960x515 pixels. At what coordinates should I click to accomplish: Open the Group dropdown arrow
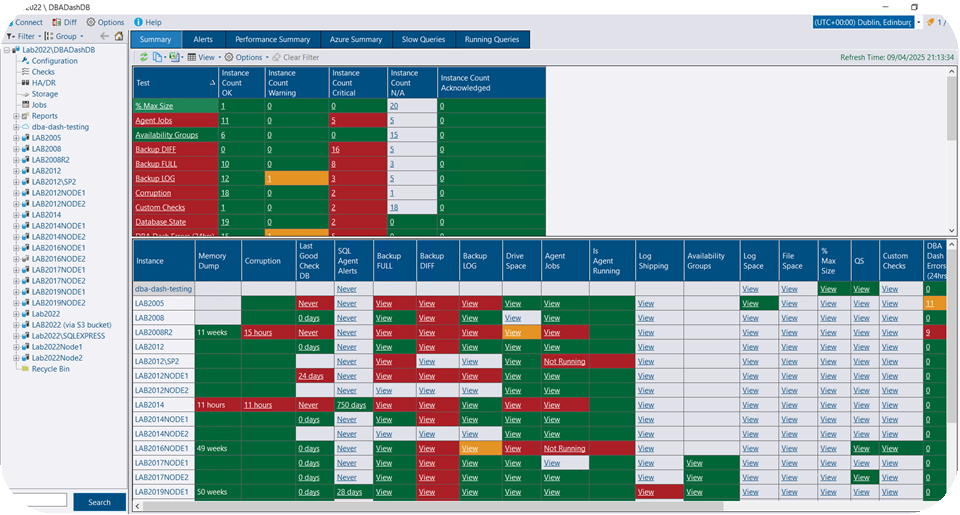point(81,37)
